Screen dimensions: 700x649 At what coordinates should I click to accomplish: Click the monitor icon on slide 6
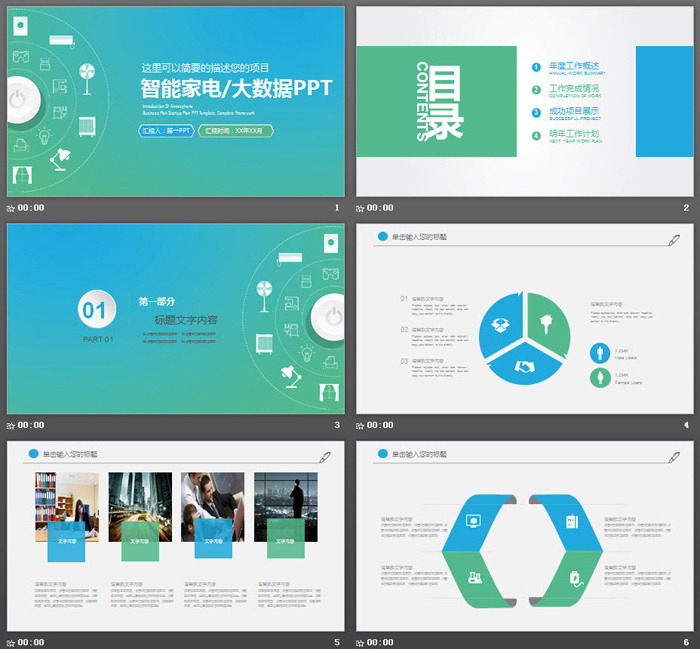(473, 521)
